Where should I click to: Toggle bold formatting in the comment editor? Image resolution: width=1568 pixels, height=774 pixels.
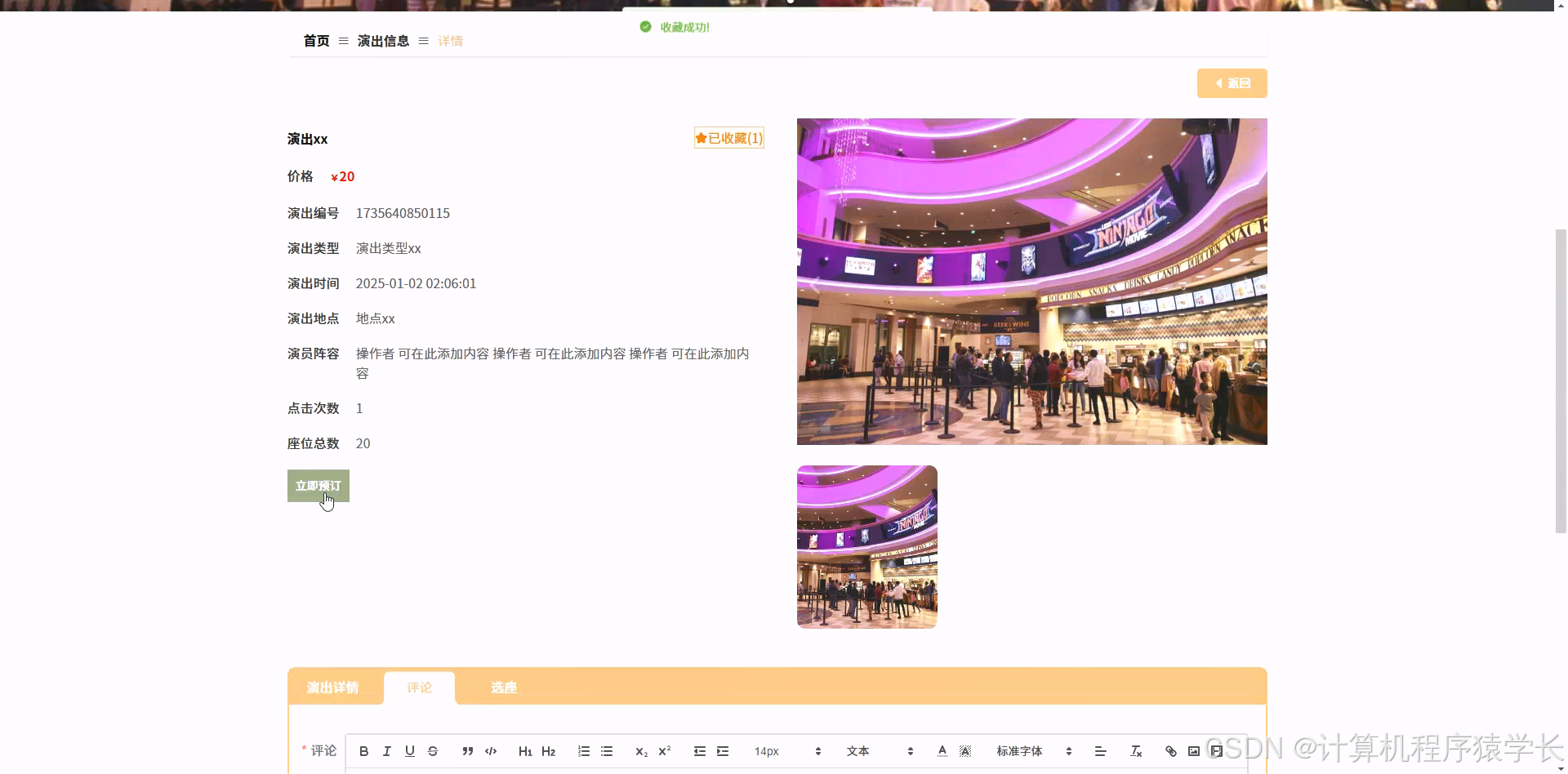click(x=363, y=751)
